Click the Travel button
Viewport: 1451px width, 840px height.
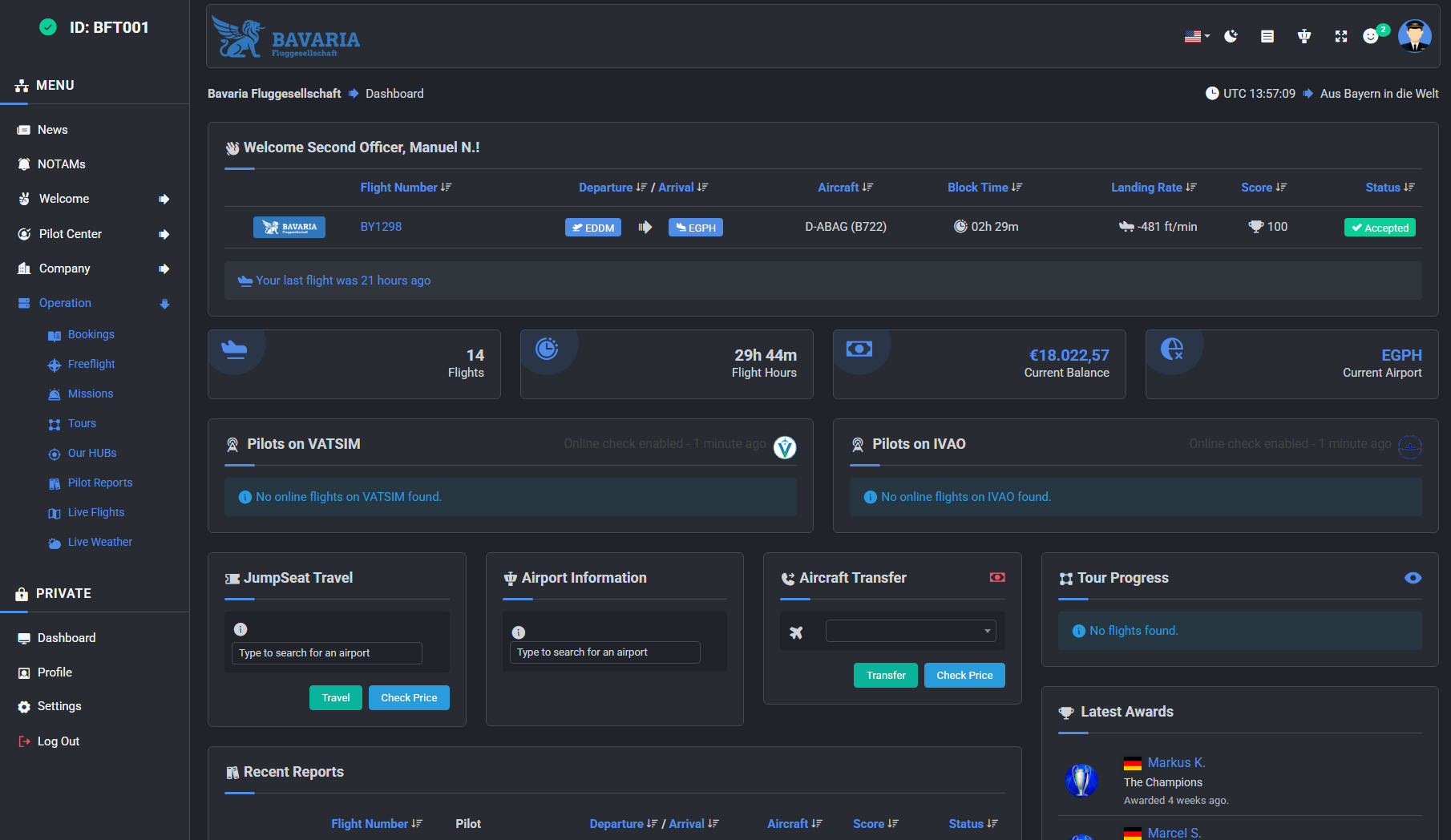tap(336, 697)
